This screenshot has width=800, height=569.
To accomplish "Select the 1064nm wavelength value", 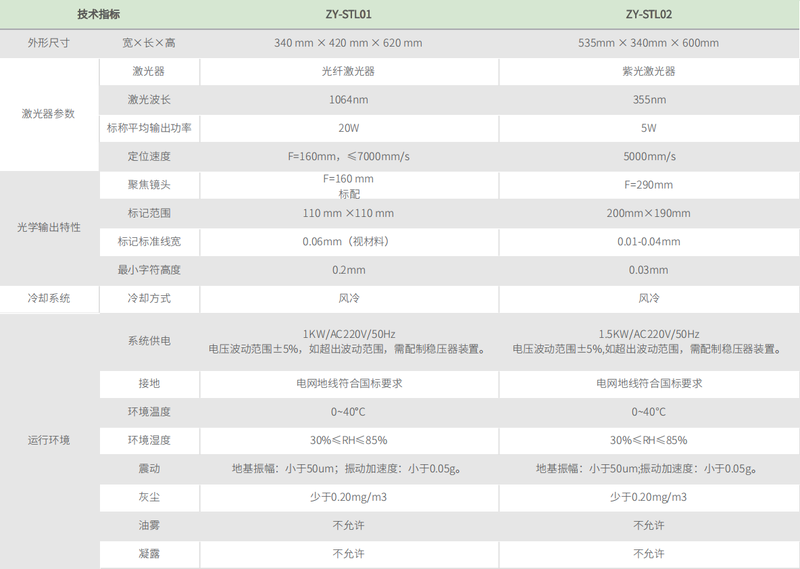I will [x=348, y=100].
